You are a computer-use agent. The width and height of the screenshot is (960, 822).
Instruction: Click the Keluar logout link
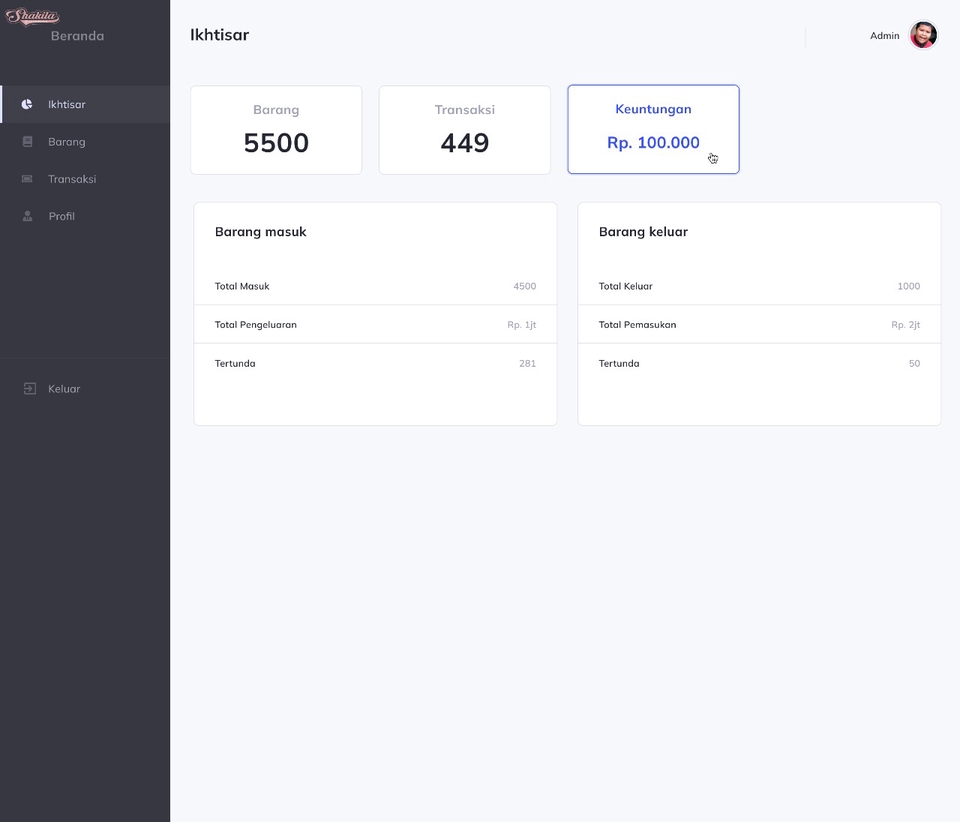tap(63, 389)
